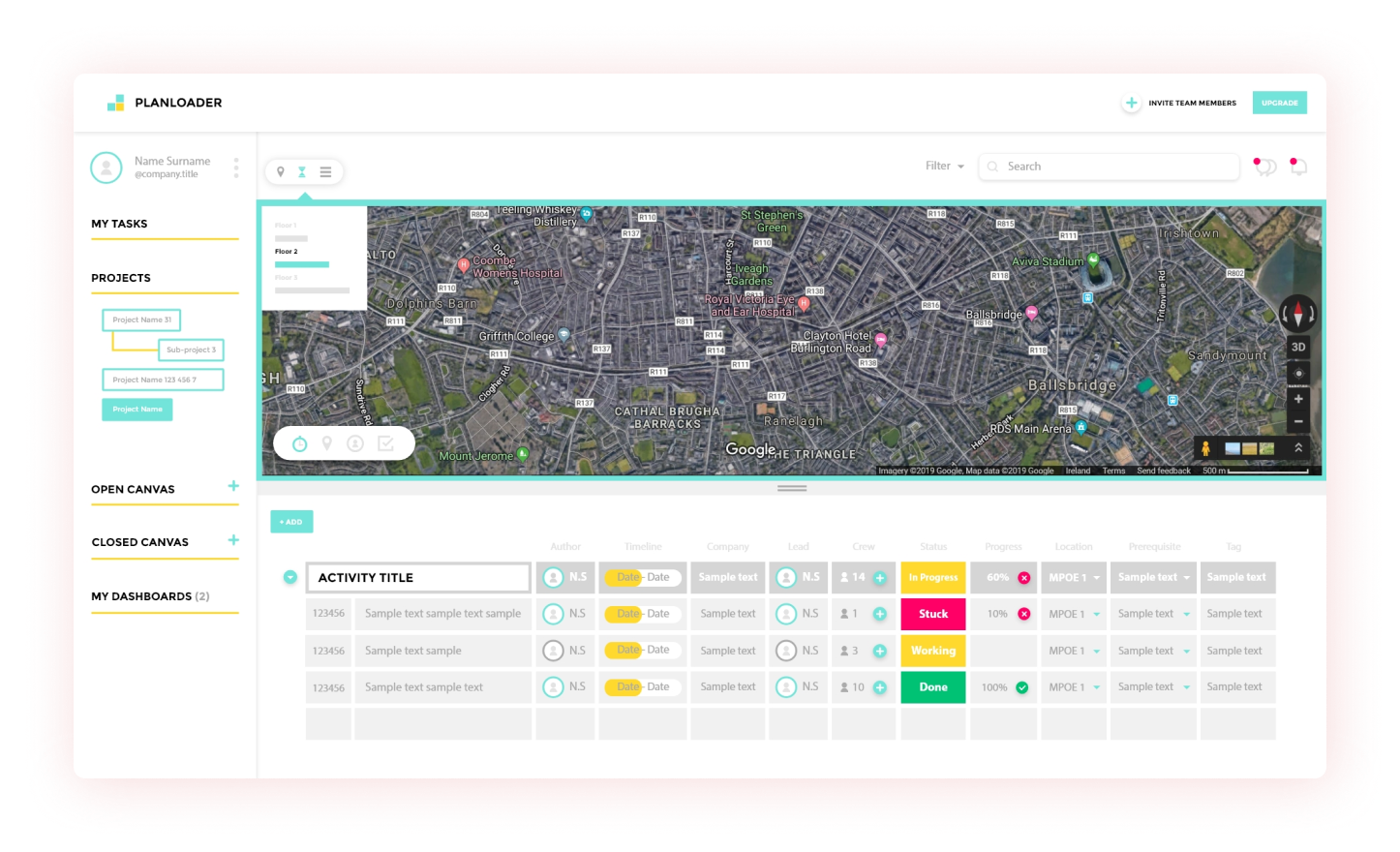
Task: Select the person icon in map overlay bar
Action: 355,443
